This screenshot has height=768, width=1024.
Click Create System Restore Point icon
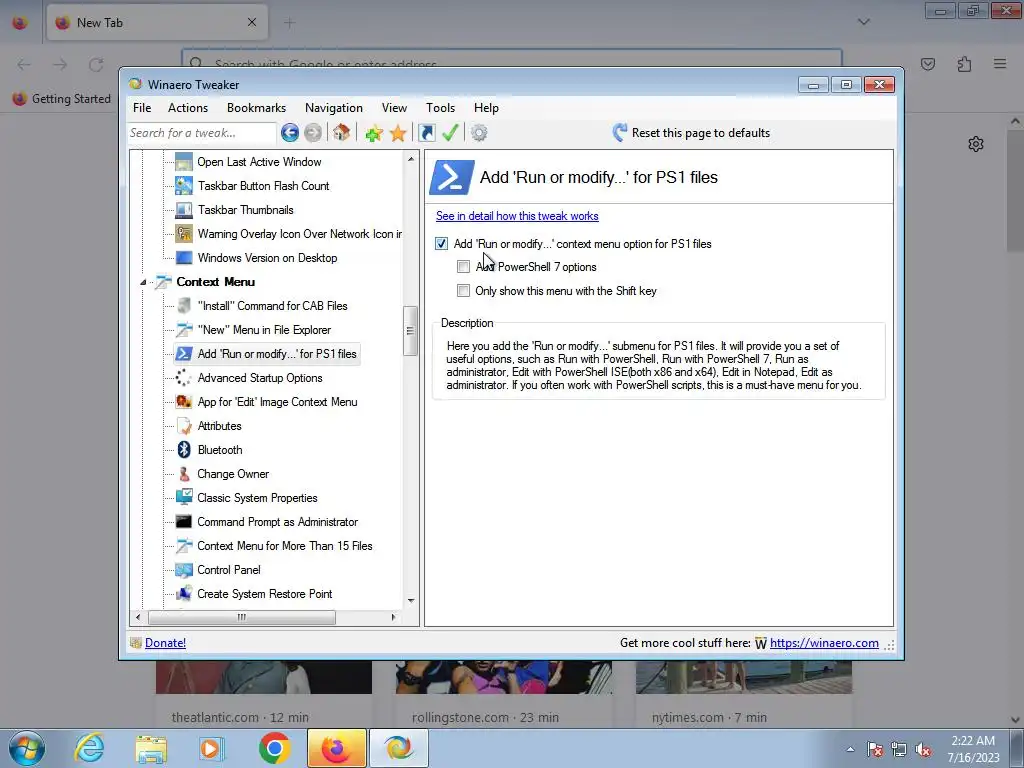click(184, 594)
